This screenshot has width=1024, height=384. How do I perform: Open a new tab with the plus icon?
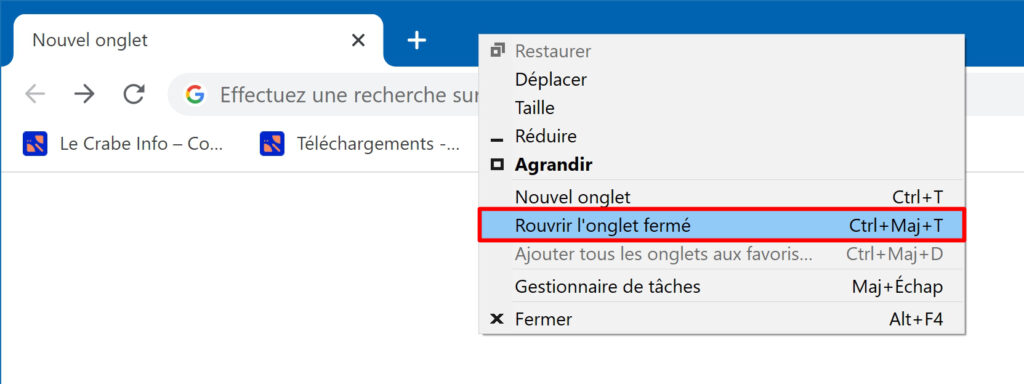(x=417, y=40)
